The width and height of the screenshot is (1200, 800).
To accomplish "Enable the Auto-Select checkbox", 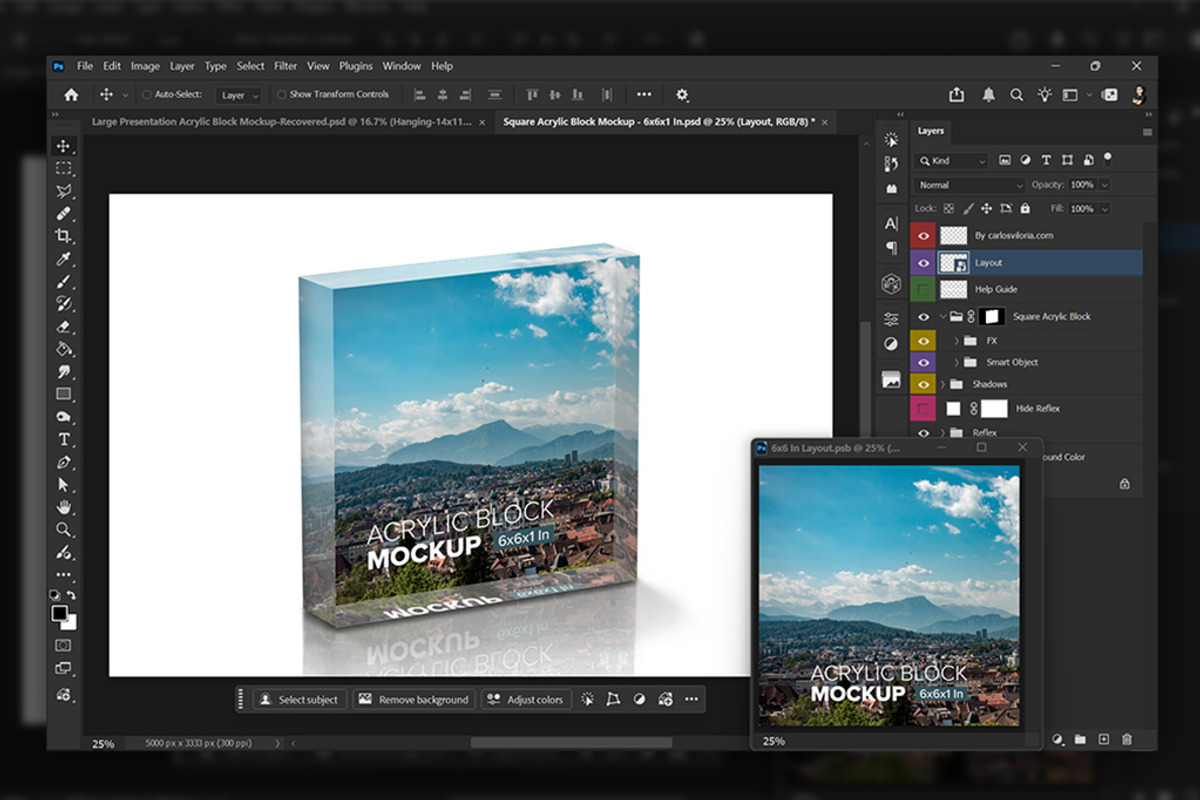I will pyautogui.click(x=147, y=95).
